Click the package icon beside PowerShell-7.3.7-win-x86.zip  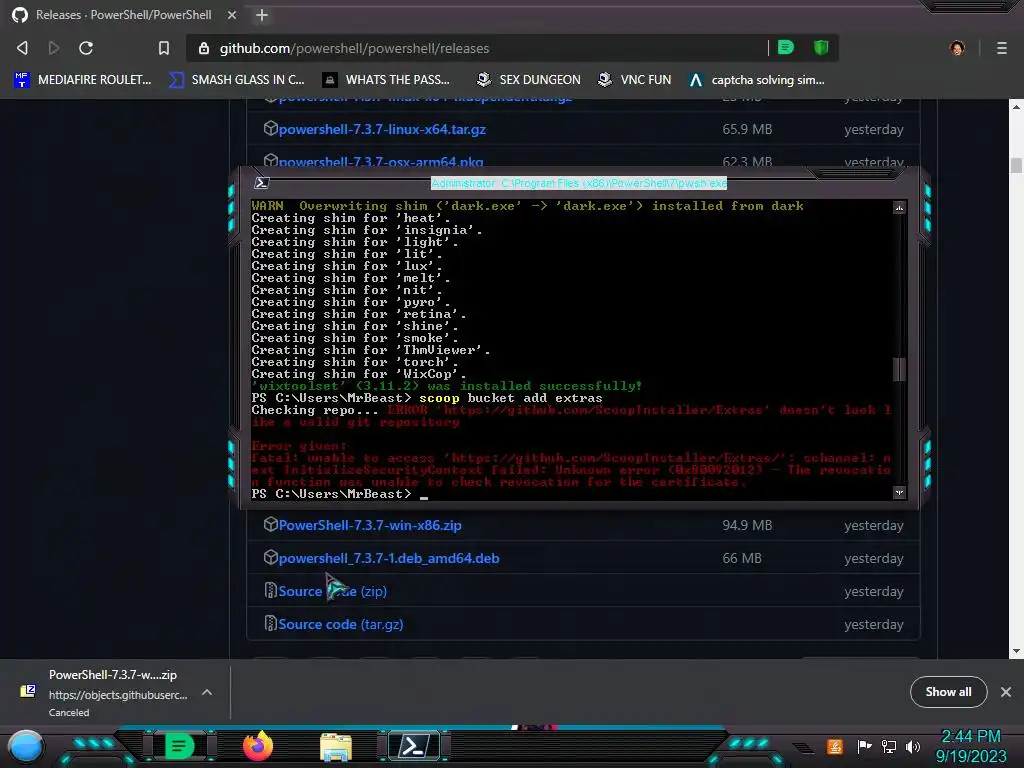tap(270, 524)
